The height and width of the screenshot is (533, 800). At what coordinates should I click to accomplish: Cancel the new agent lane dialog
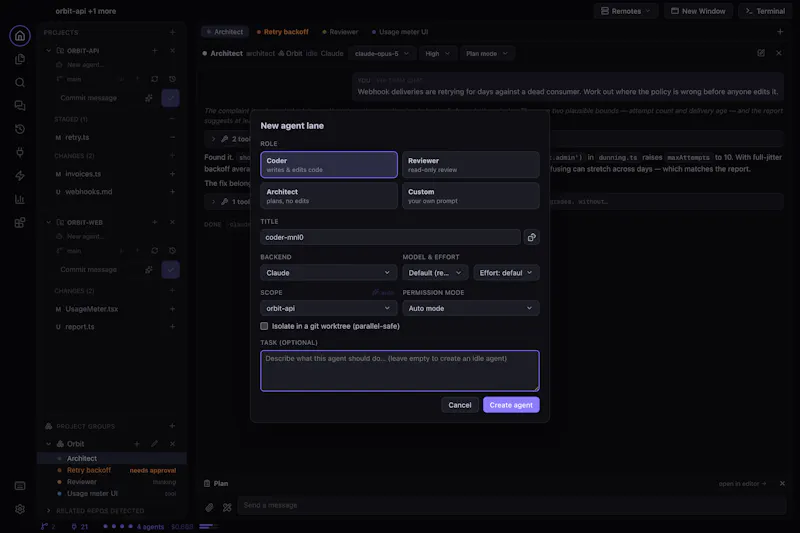tap(460, 405)
